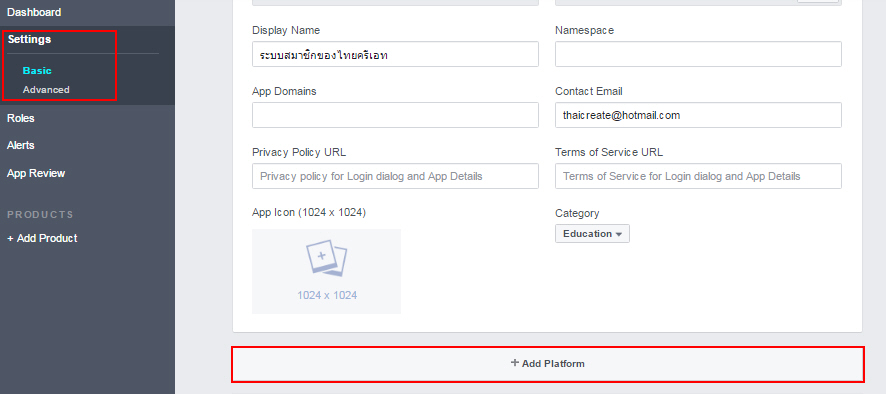The width and height of the screenshot is (886, 394).
Task: Click + Add Product link
Action: pyautogui.click(x=42, y=239)
